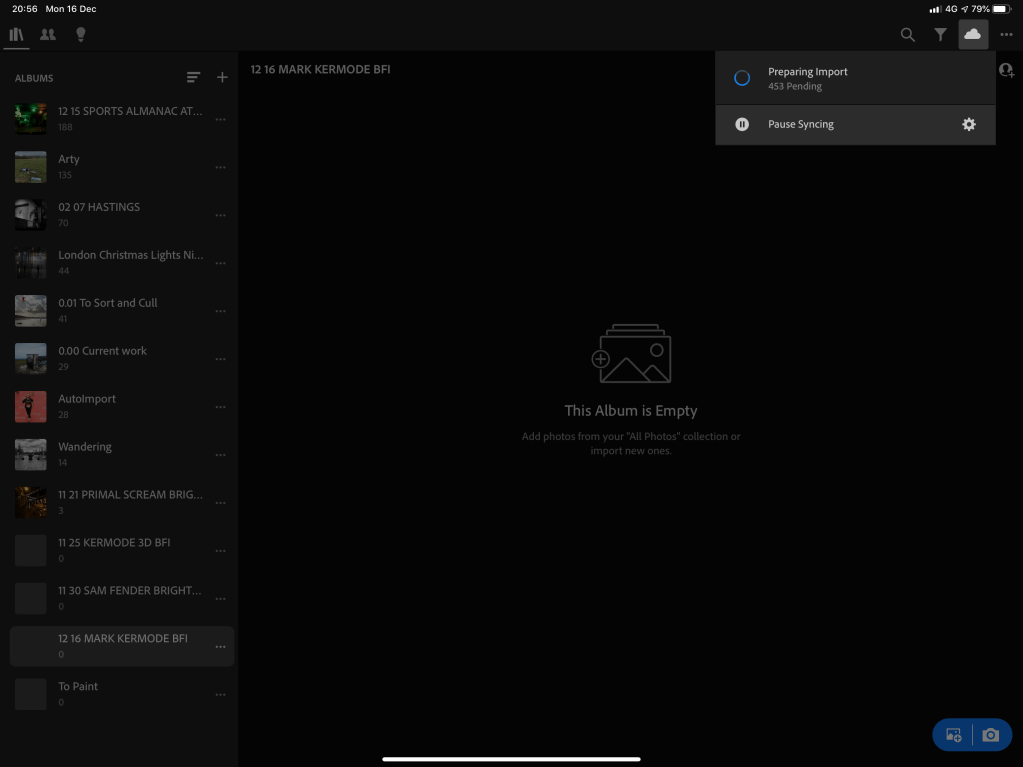Screen dimensions: 1023x767
Task: Select the Wandering album
Action: click(x=85, y=447)
